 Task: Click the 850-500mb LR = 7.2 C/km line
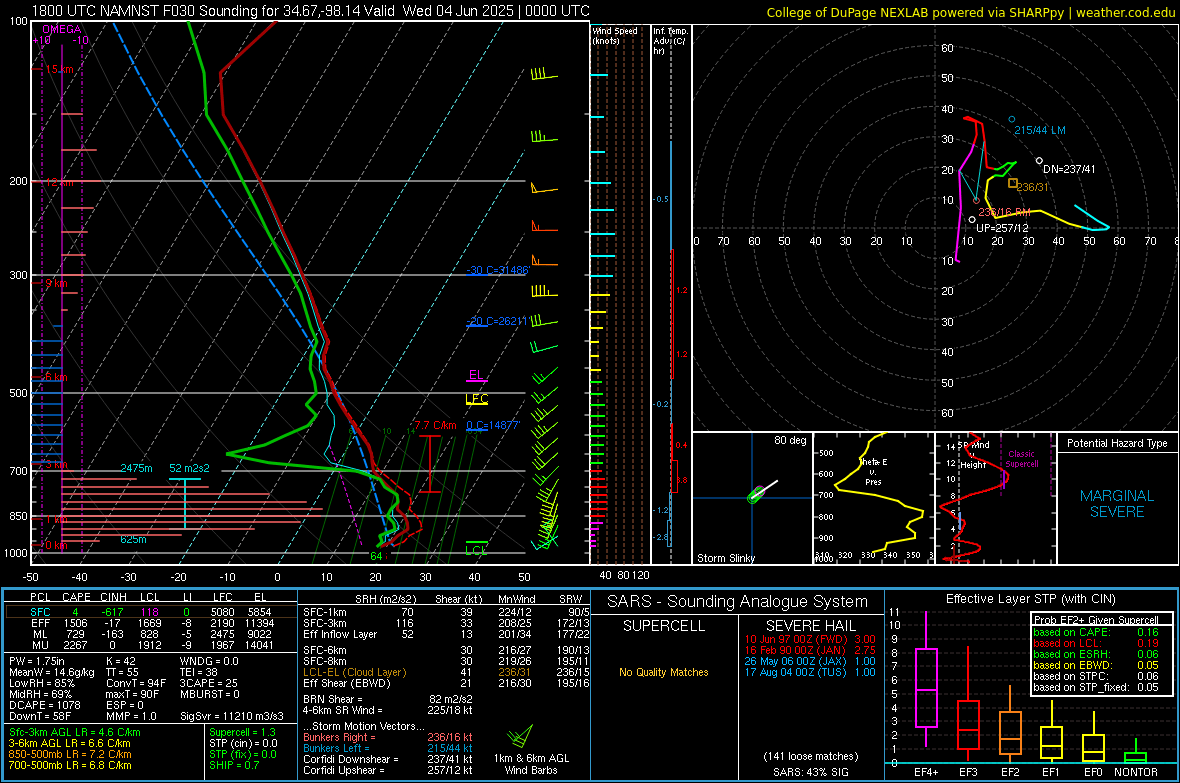coord(70,754)
